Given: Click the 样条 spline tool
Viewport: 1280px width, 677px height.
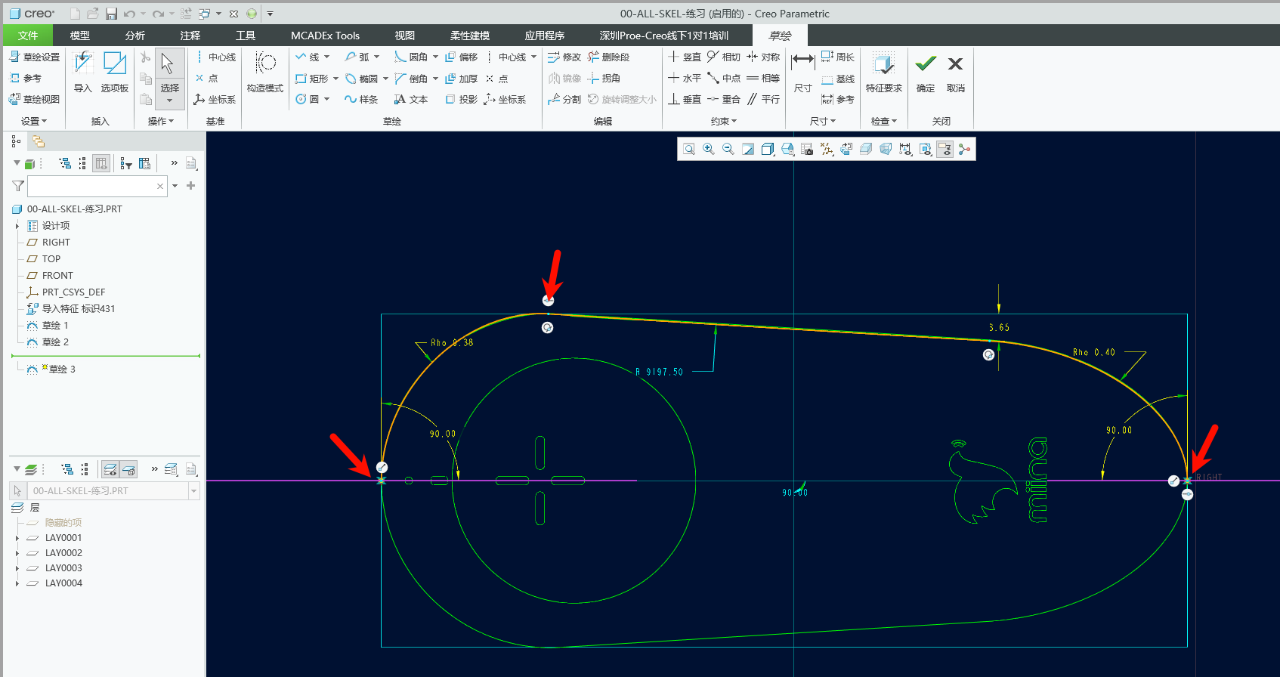Looking at the screenshot, I should [361, 99].
